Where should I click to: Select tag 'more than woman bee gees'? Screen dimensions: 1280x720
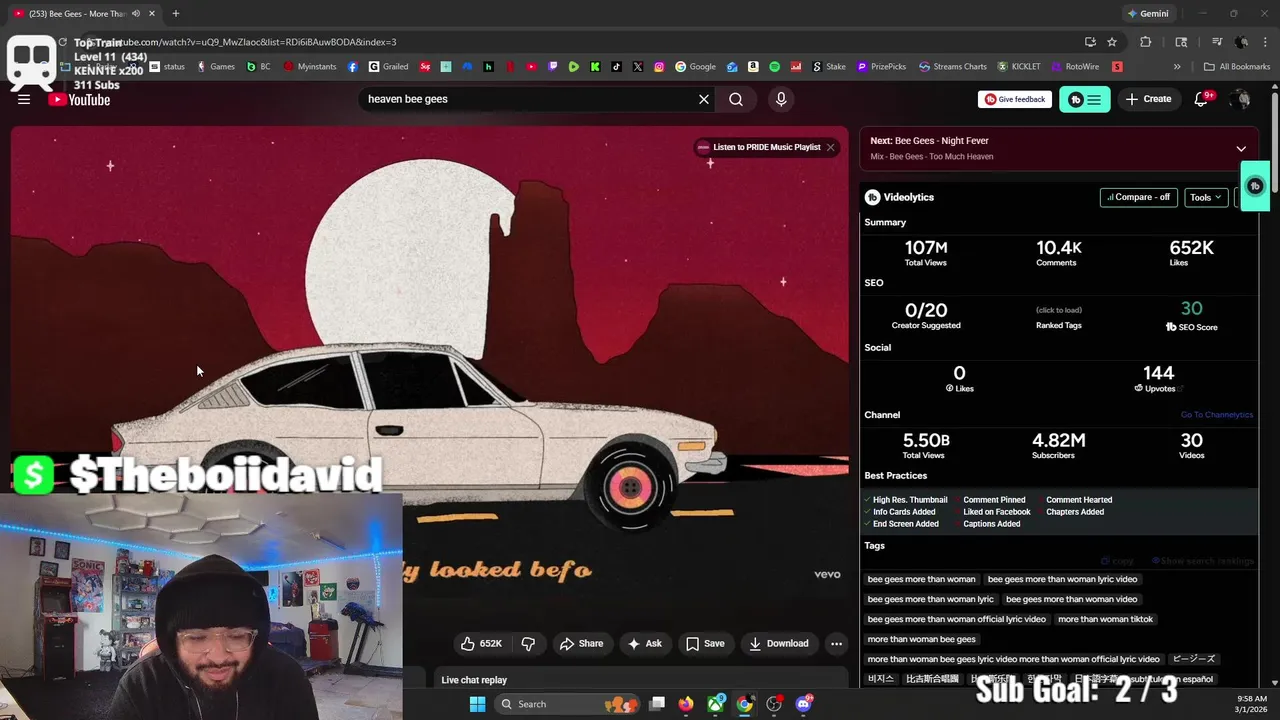pyautogui.click(x=922, y=639)
